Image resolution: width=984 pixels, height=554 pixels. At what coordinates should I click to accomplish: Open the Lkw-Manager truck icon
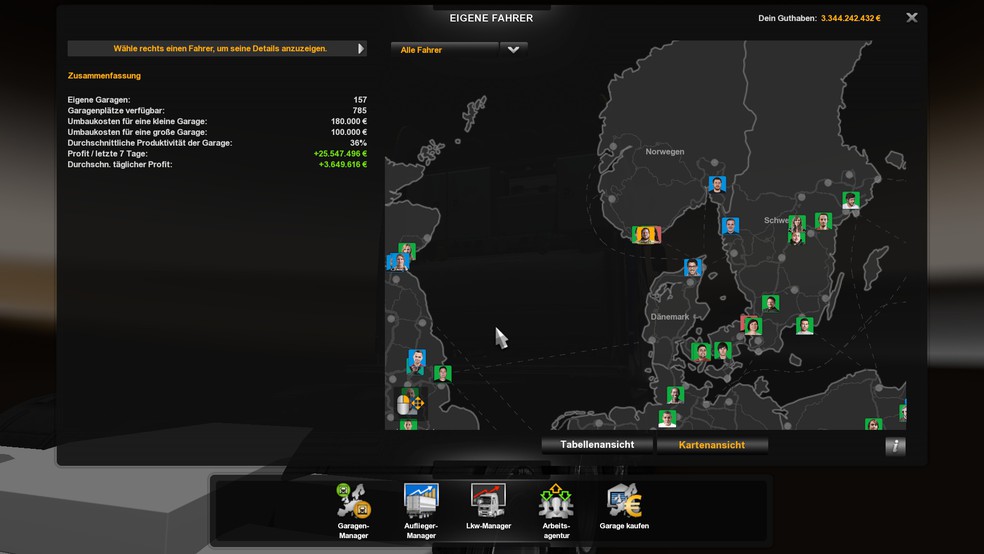point(488,500)
